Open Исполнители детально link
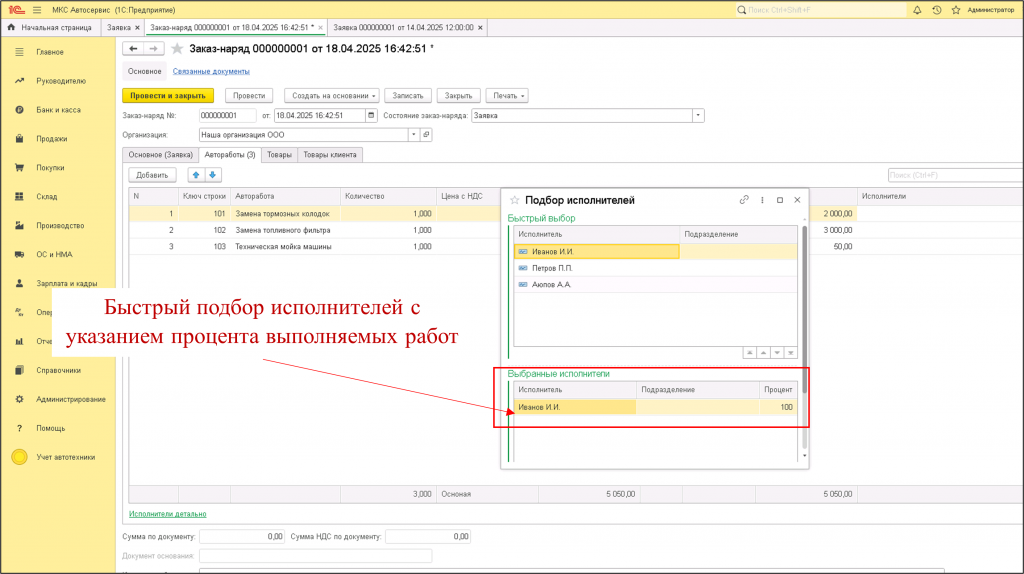The height and width of the screenshot is (574, 1024). 167,514
